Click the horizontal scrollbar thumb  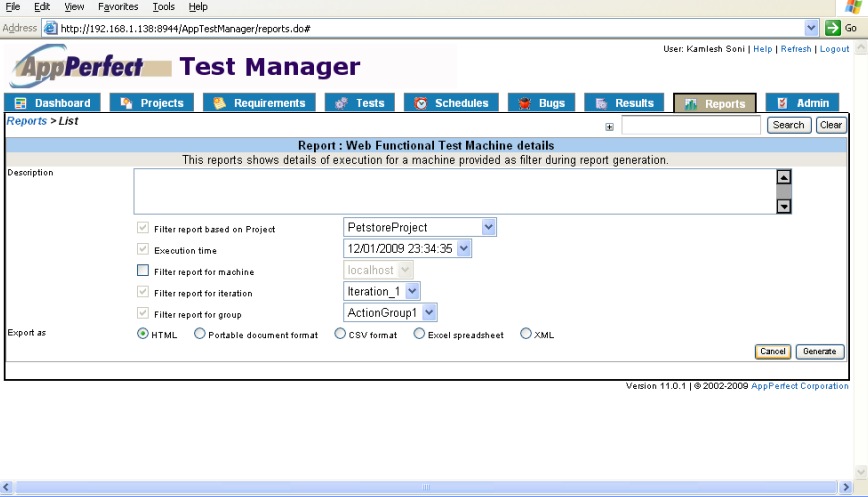point(426,487)
